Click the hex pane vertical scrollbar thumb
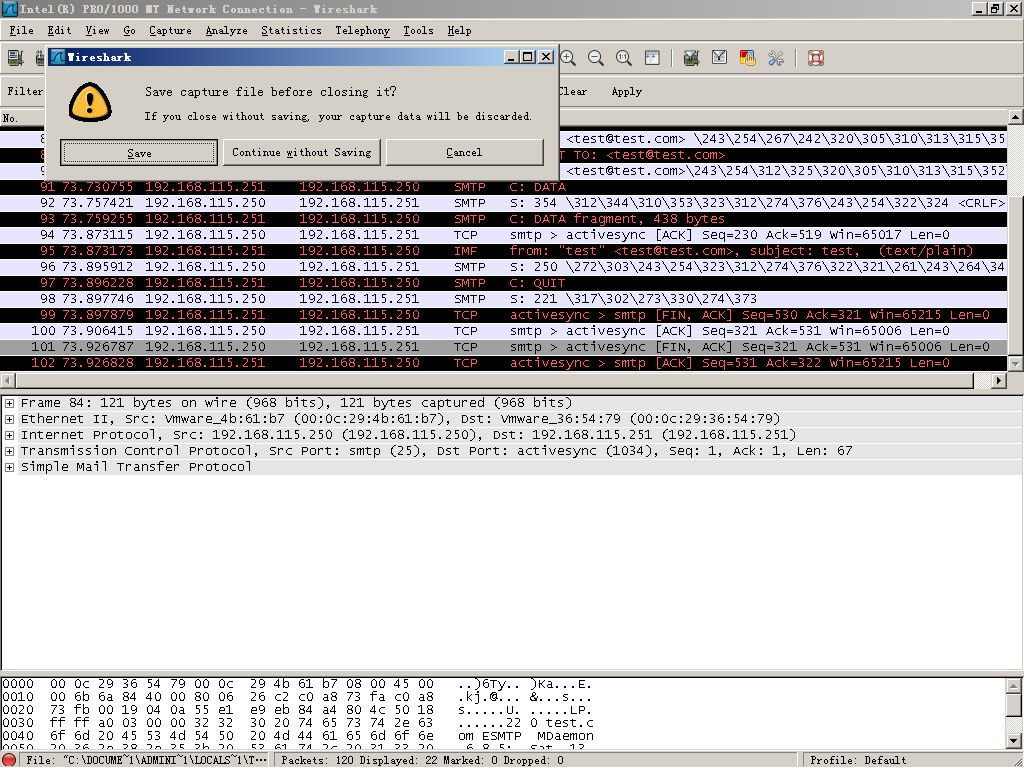This screenshot has height=768, width=1024. (x=1014, y=704)
